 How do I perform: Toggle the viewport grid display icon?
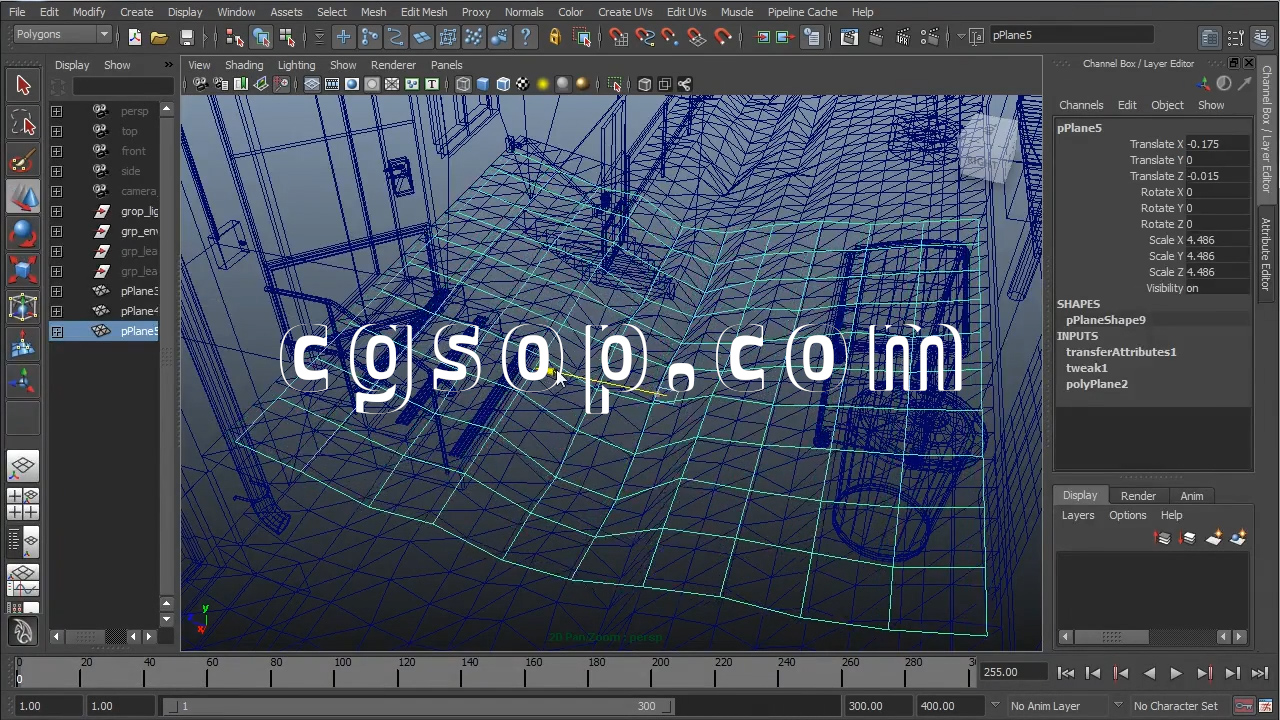312,85
